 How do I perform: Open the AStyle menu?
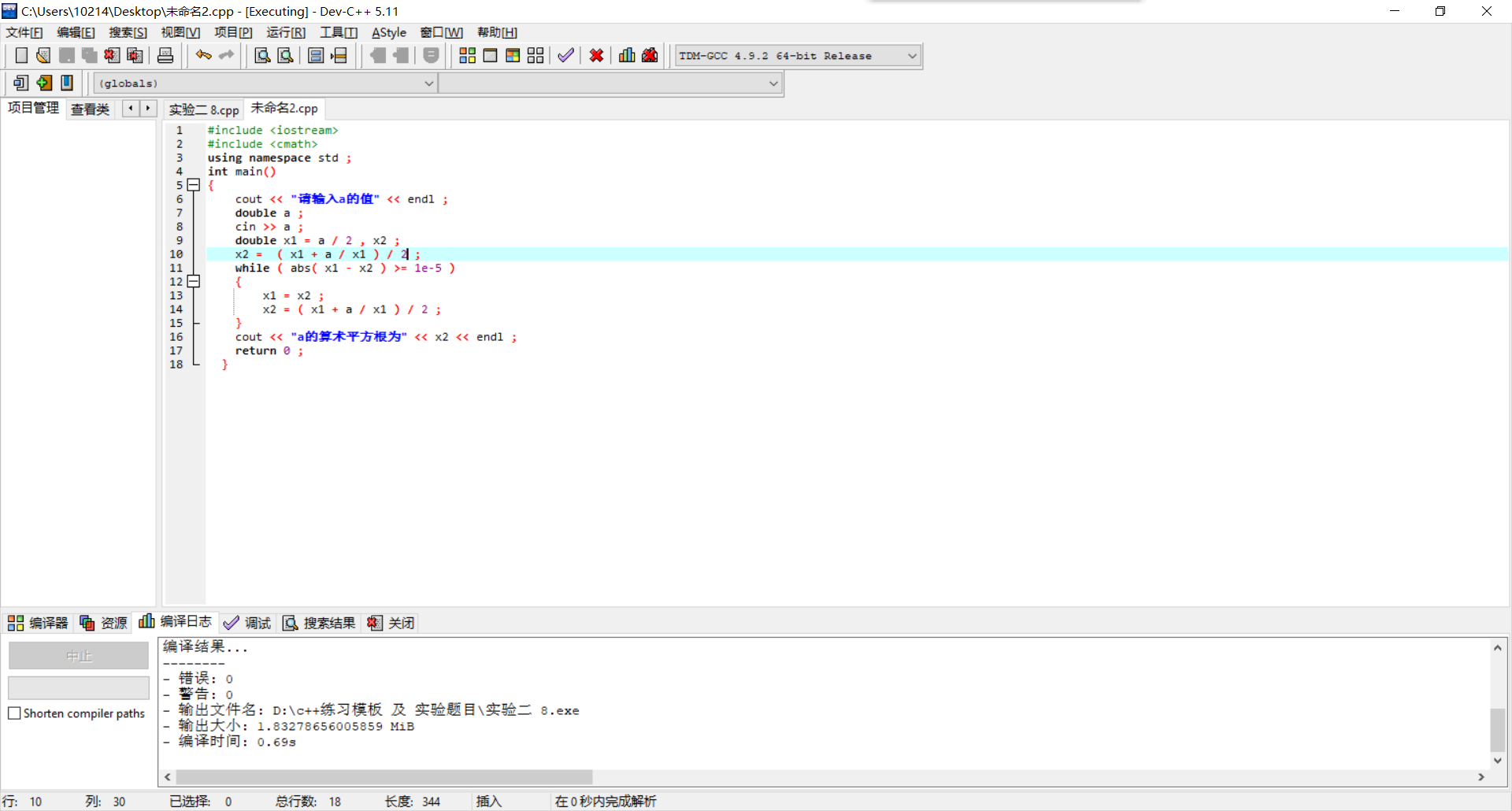click(x=389, y=32)
